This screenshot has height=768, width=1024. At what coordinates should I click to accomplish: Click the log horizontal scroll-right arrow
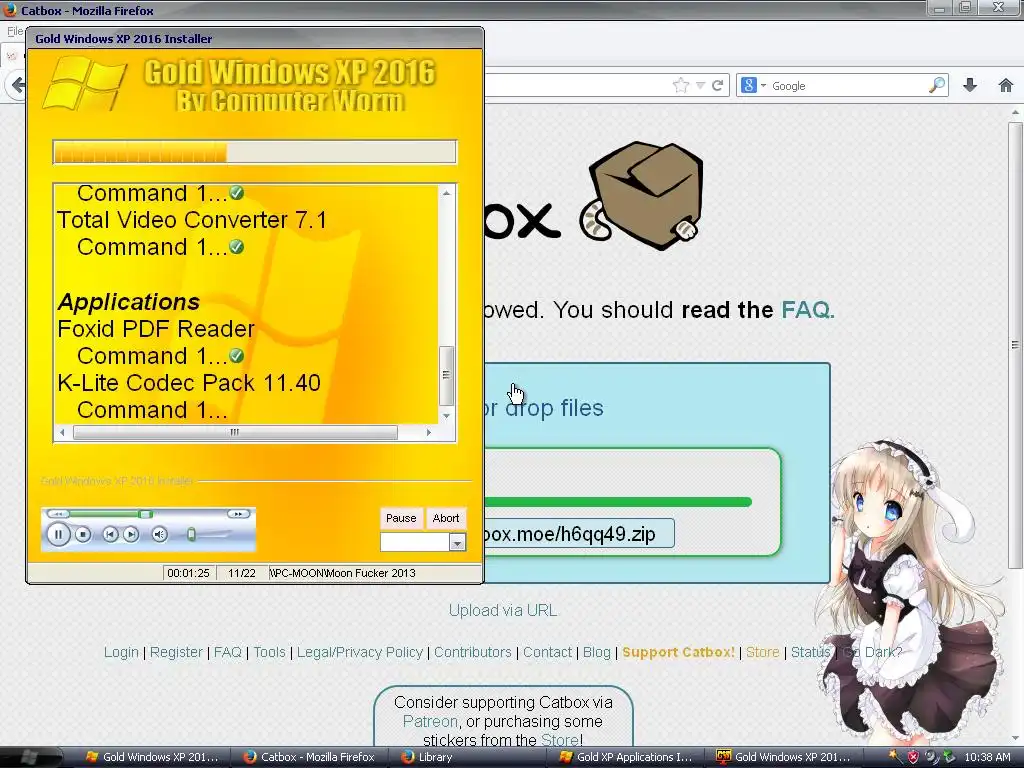click(428, 432)
